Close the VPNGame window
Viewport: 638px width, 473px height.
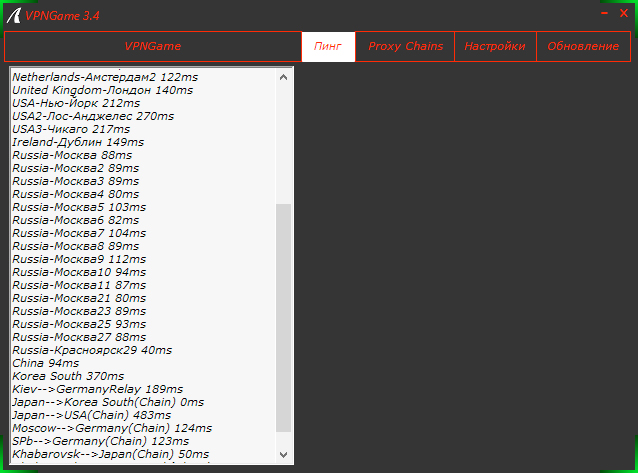624,13
